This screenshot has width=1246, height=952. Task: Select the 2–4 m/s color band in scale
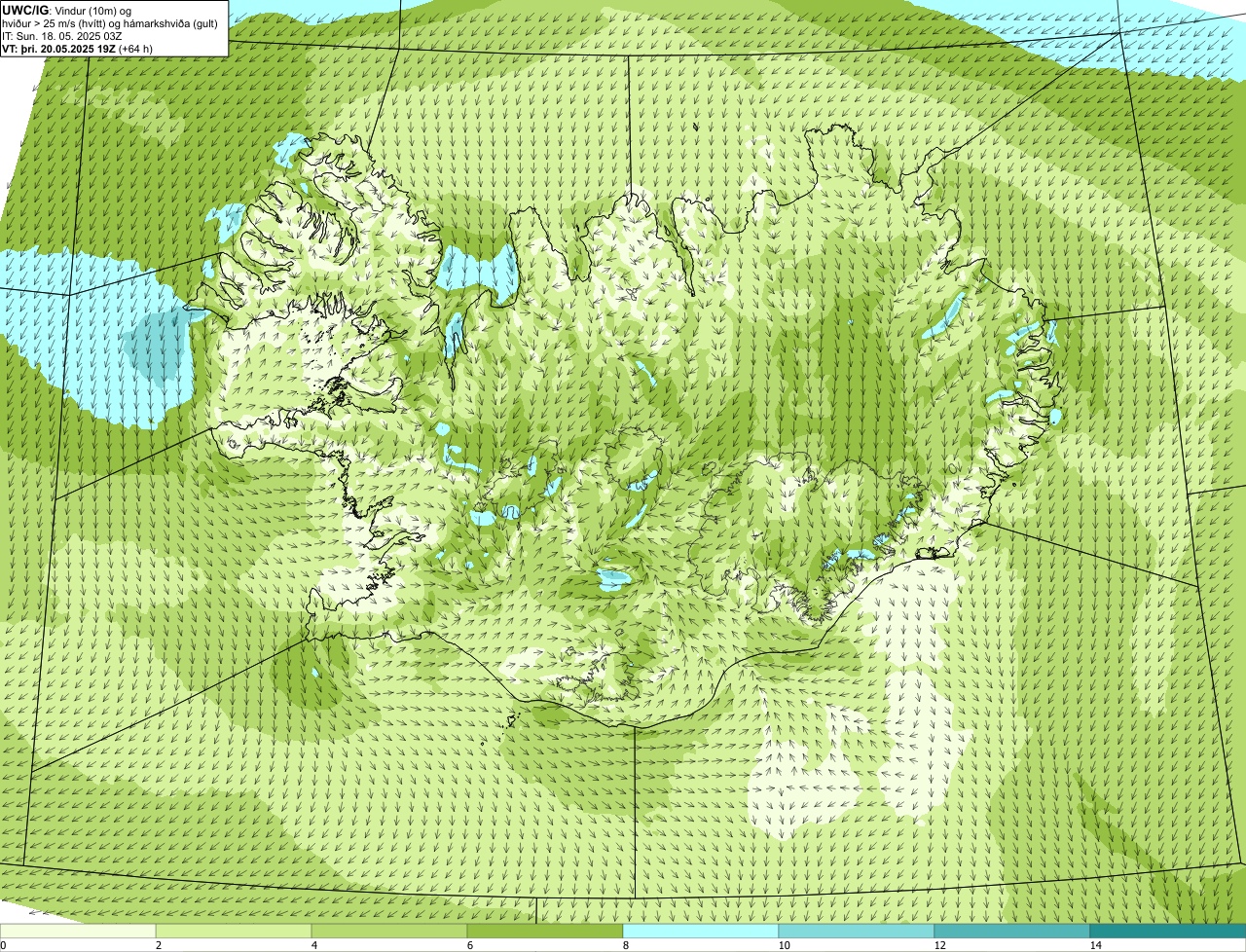[234, 932]
